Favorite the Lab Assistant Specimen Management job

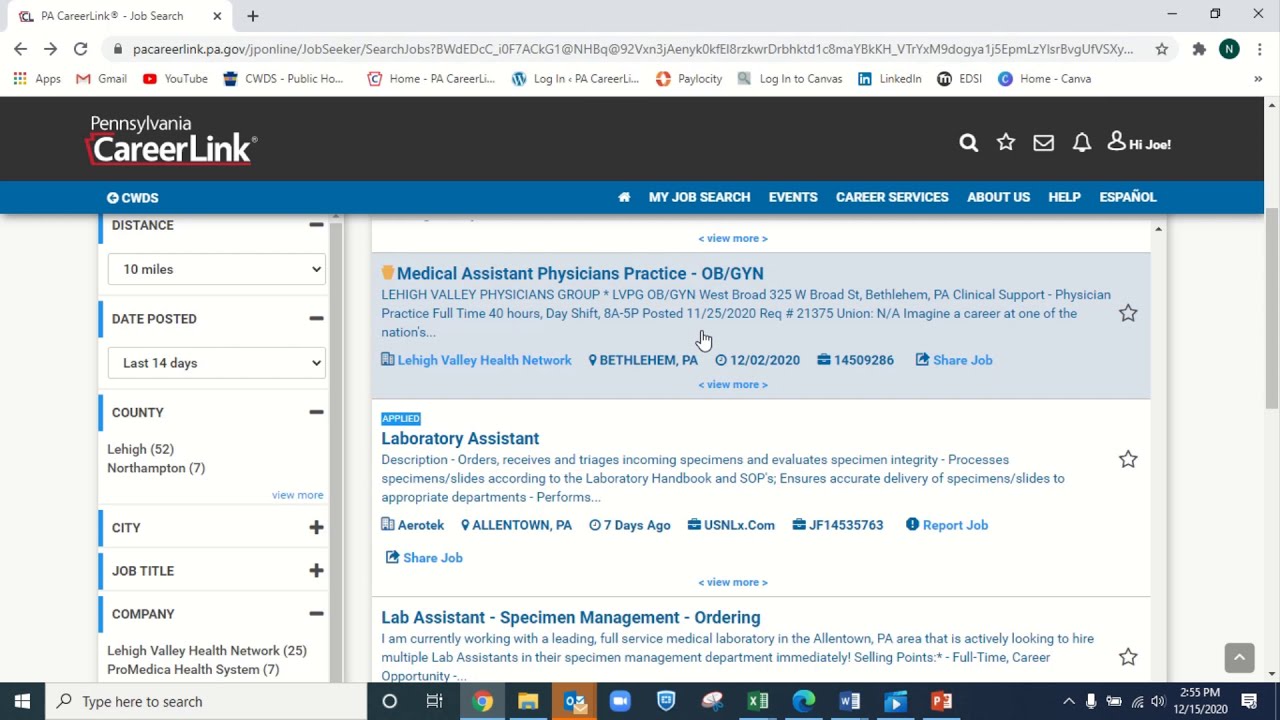[x=1128, y=657]
